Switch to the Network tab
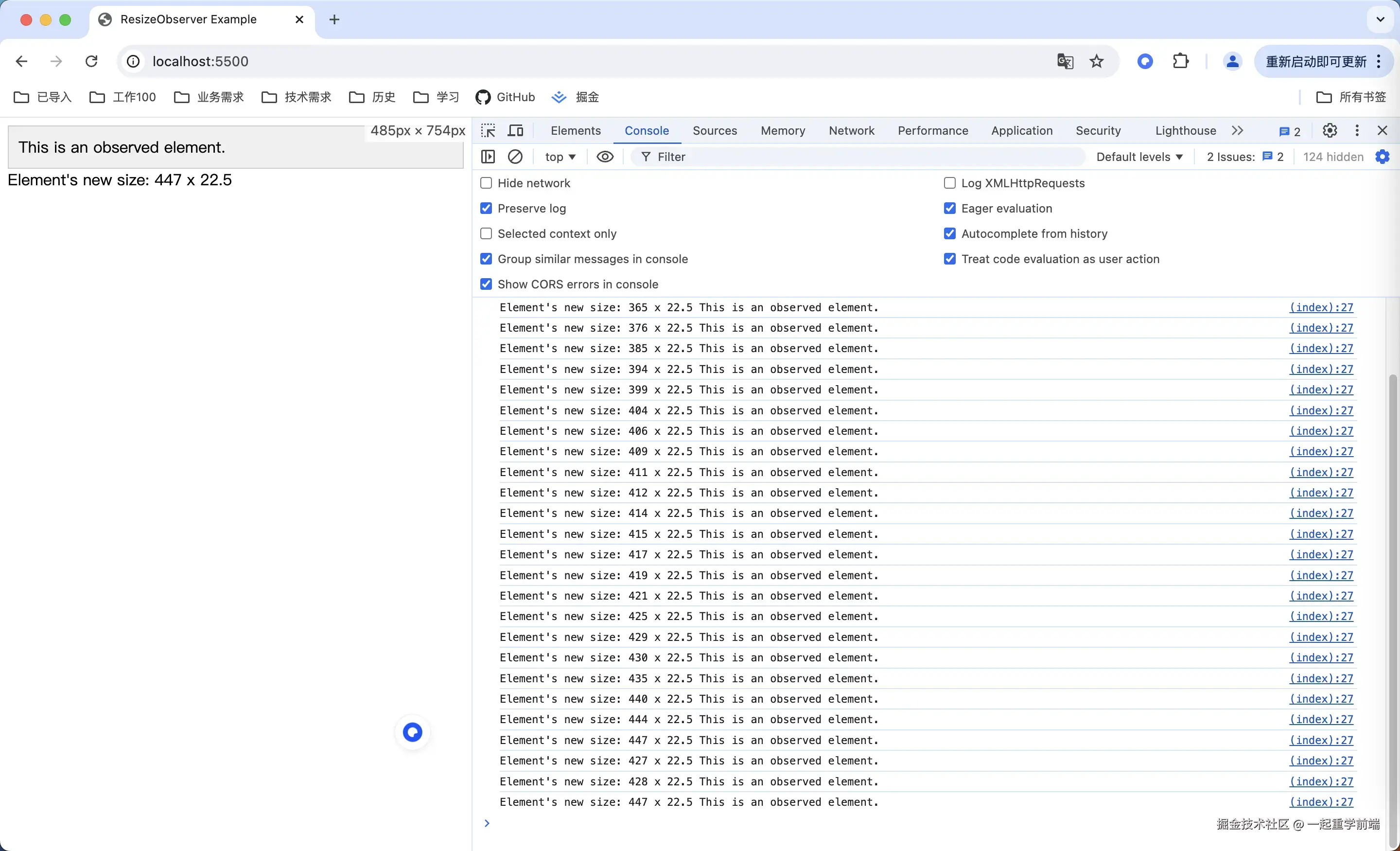 [851, 131]
